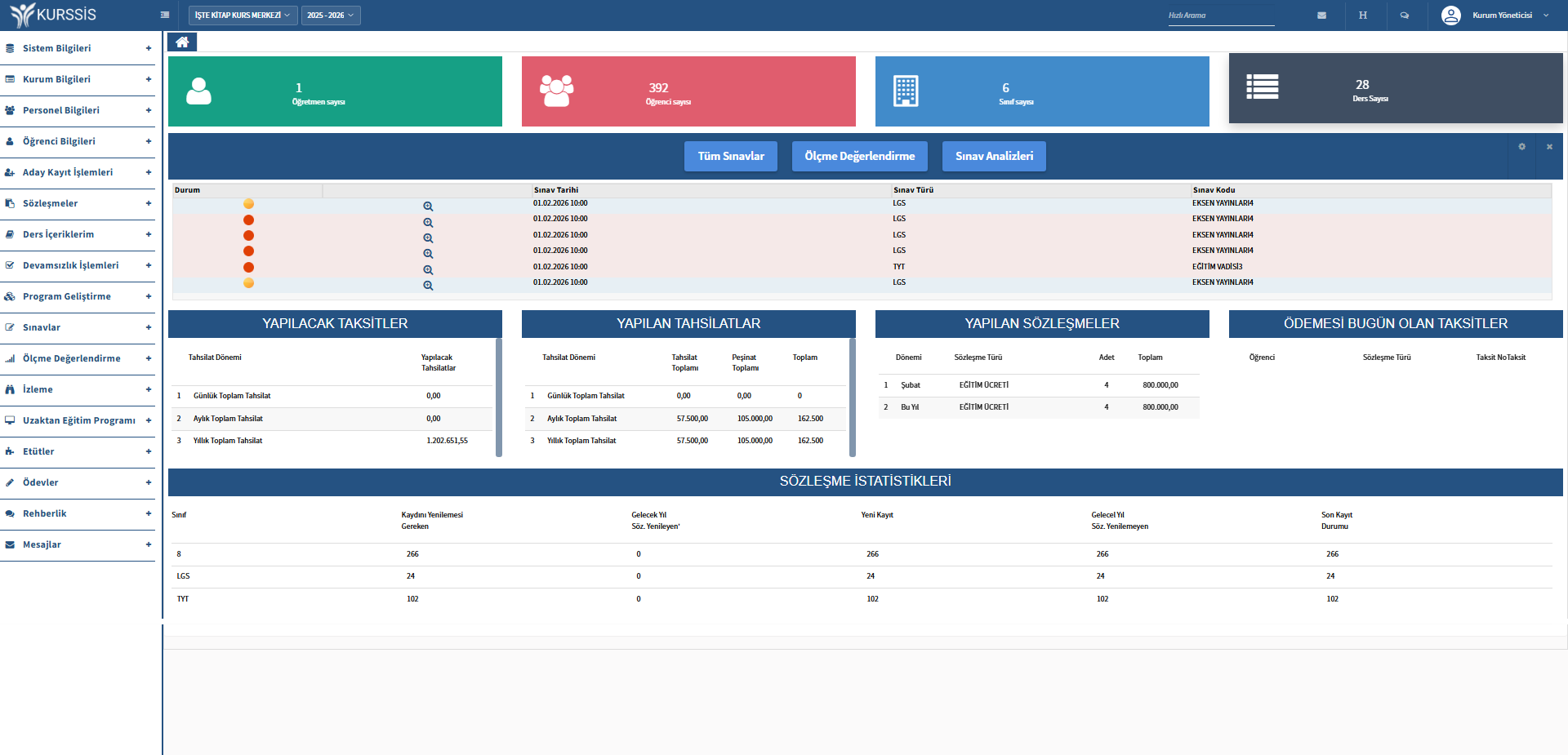The image size is (1568, 755).
Task: Click the Sınav Analizleri button
Action: pyautogui.click(x=994, y=156)
